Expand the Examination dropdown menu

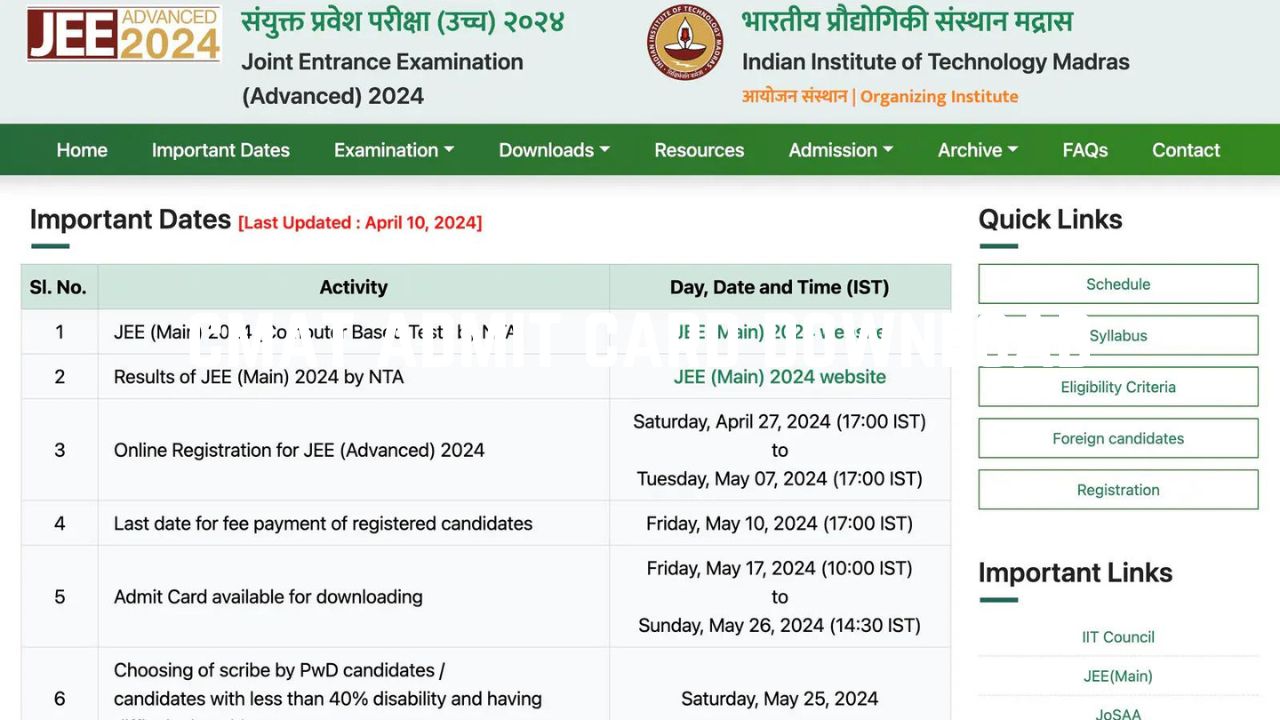point(394,150)
